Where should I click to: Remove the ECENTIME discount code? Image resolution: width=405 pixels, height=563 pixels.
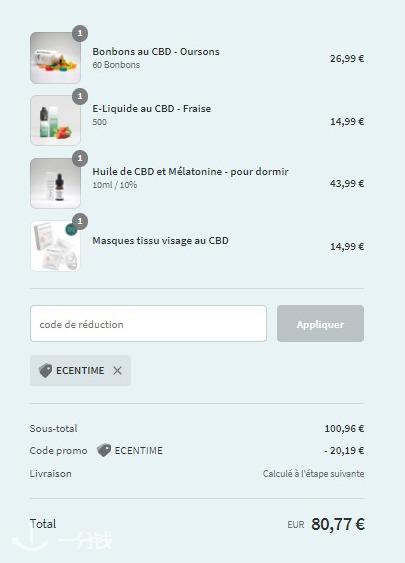117,371
